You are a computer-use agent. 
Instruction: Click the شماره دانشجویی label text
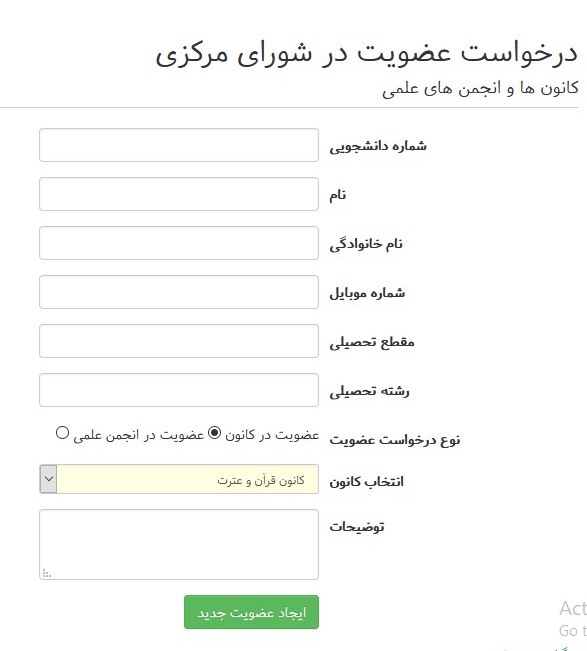tap(378, 146)
